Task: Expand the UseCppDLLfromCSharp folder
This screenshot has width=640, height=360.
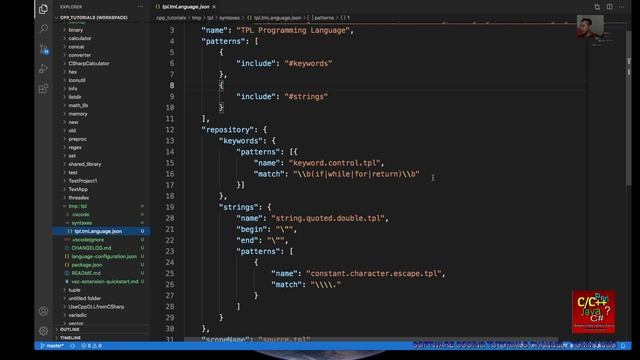Action: point(96,307)
